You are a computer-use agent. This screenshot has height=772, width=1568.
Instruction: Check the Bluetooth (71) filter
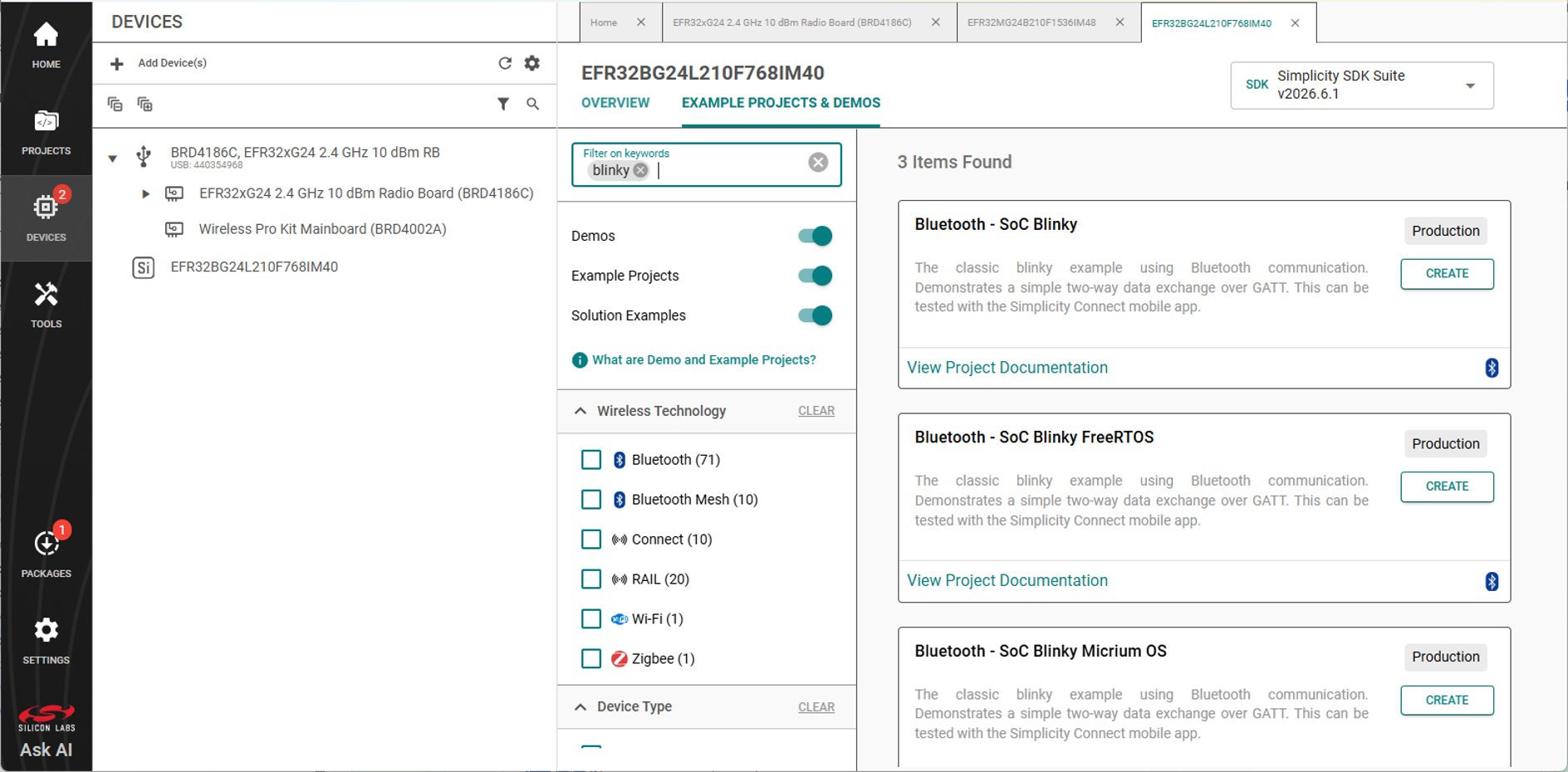click(x=591, y=460)
